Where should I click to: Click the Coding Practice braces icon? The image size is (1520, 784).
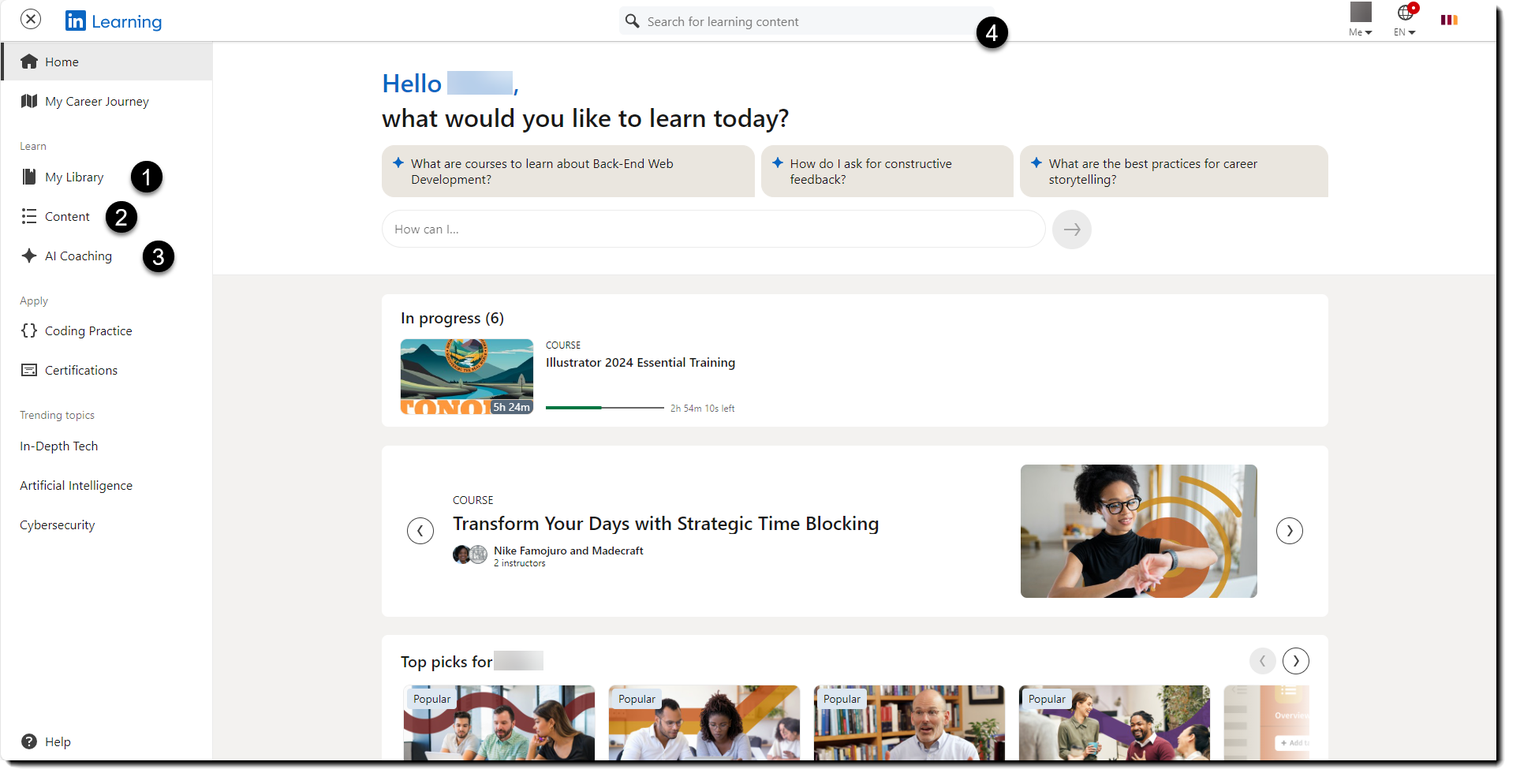(29, 330)
